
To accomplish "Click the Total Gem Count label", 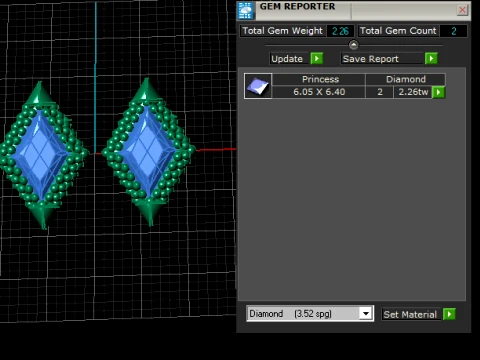I will 398,31.
